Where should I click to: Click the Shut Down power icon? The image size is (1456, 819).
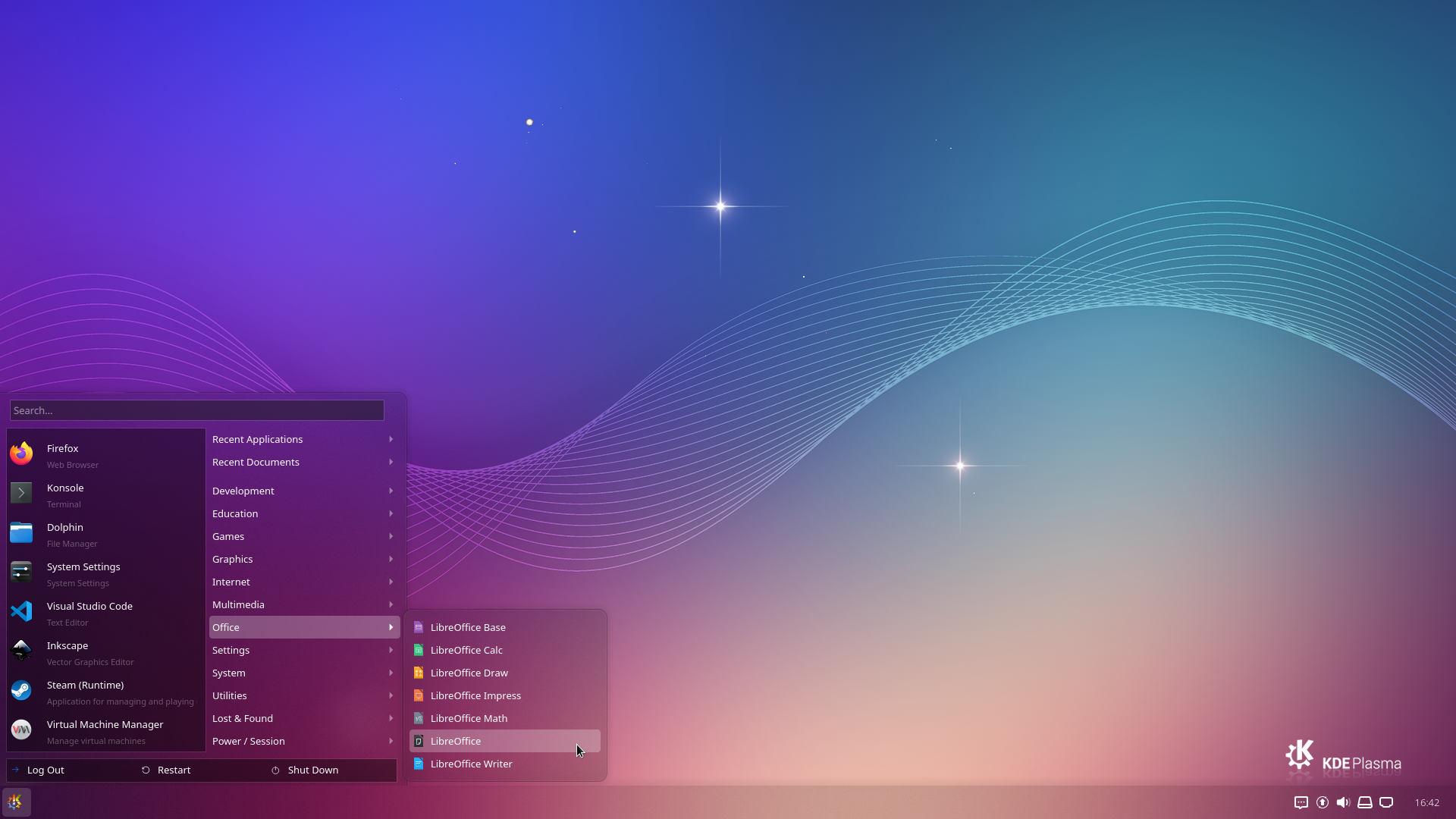click(275, 770)
